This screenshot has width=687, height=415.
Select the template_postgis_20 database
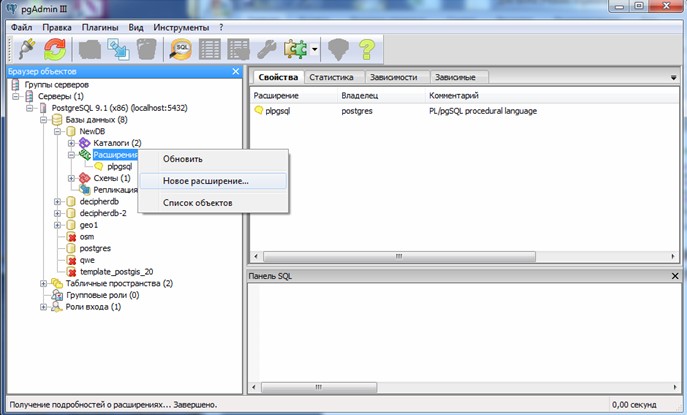coord(114,271)
